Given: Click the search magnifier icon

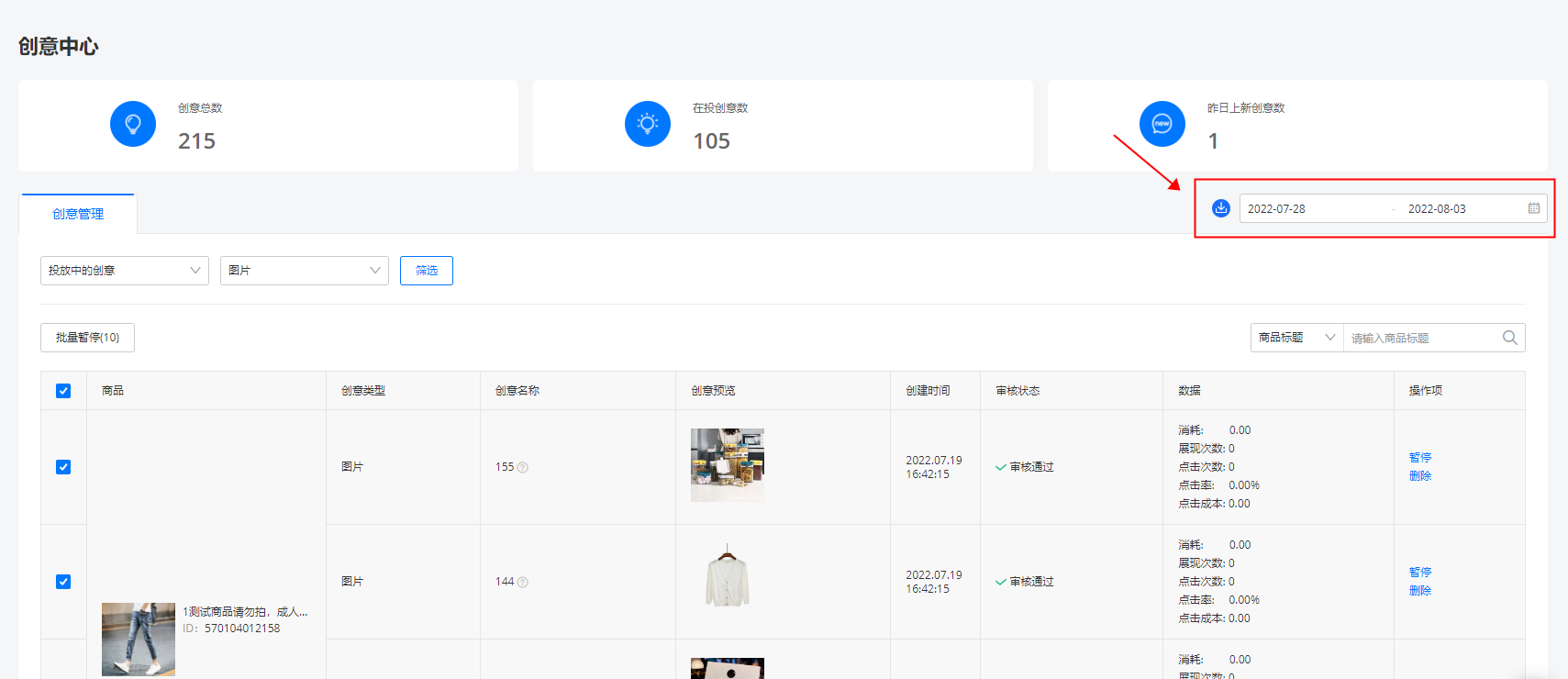Looking at the screenshot, I should 1509,338.
